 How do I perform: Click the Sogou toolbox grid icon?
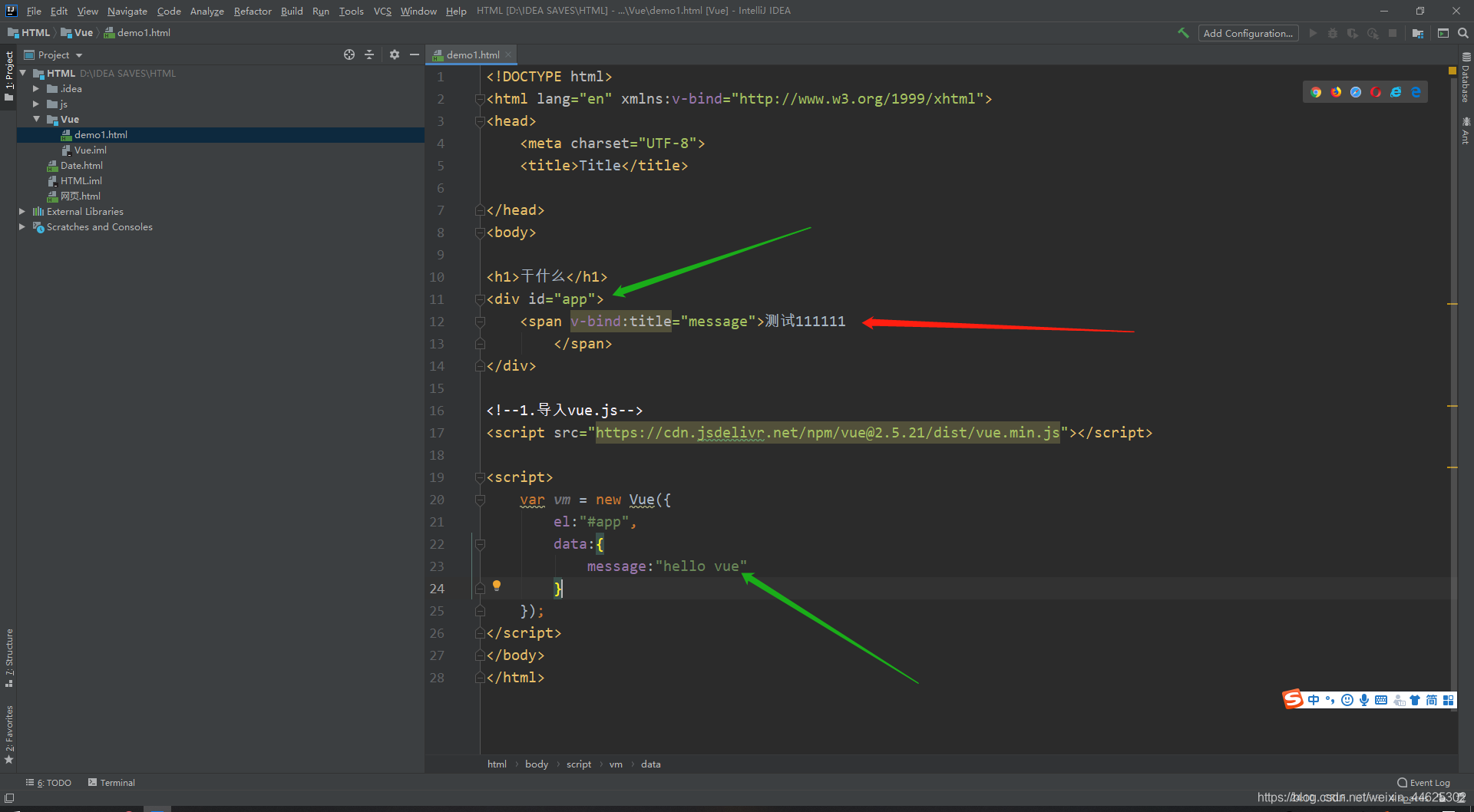1449,700
